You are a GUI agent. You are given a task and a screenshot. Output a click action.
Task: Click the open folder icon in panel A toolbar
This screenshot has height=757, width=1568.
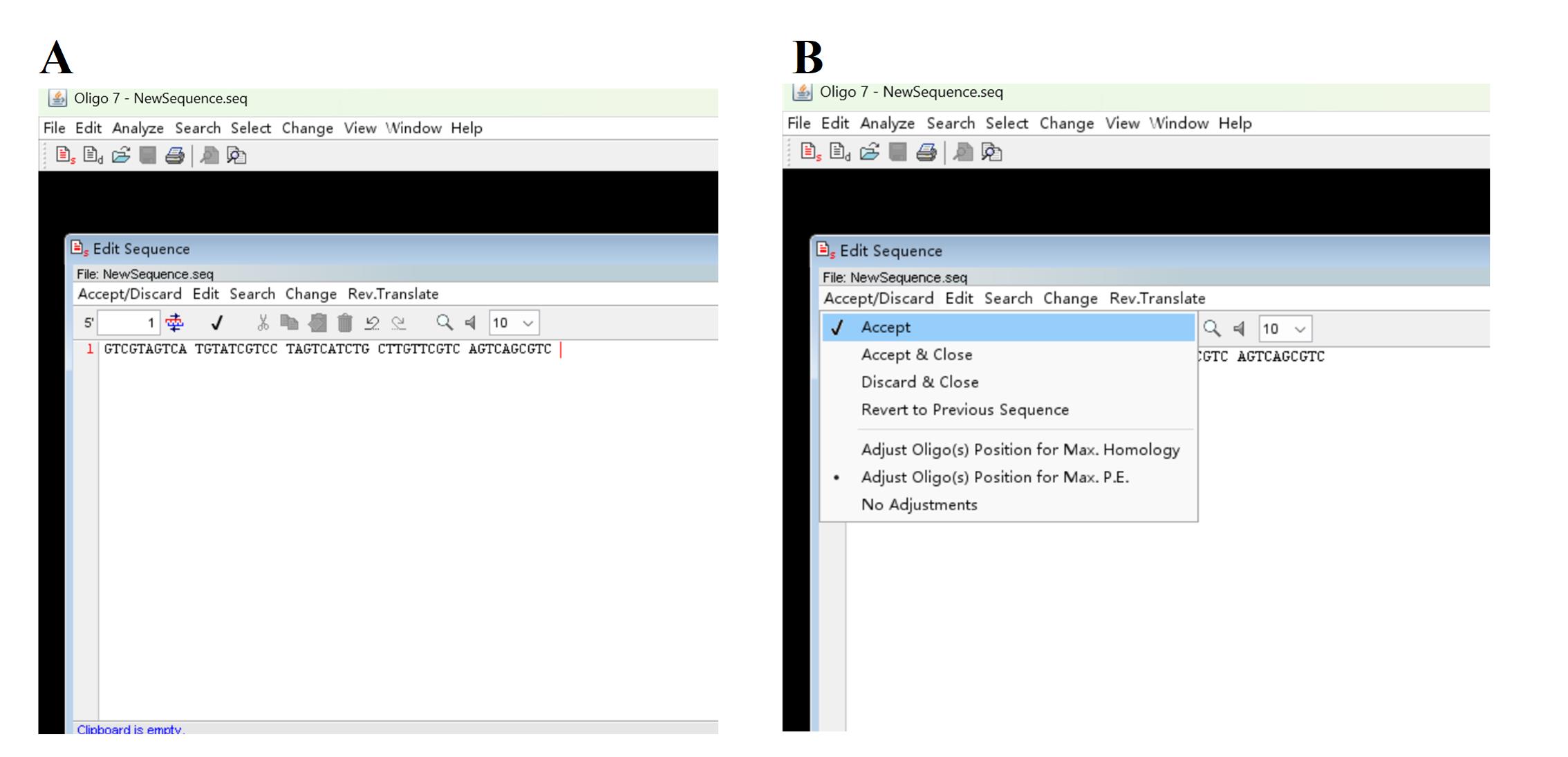(121, 156)
